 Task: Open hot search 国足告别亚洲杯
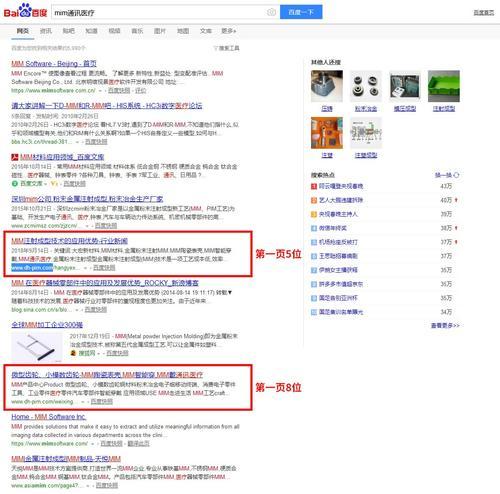338,298
